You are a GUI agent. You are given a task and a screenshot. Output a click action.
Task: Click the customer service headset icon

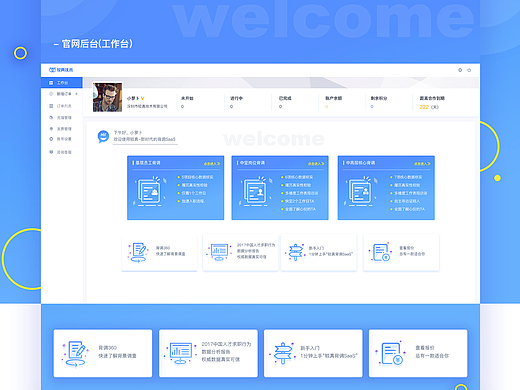coord(51,152)
